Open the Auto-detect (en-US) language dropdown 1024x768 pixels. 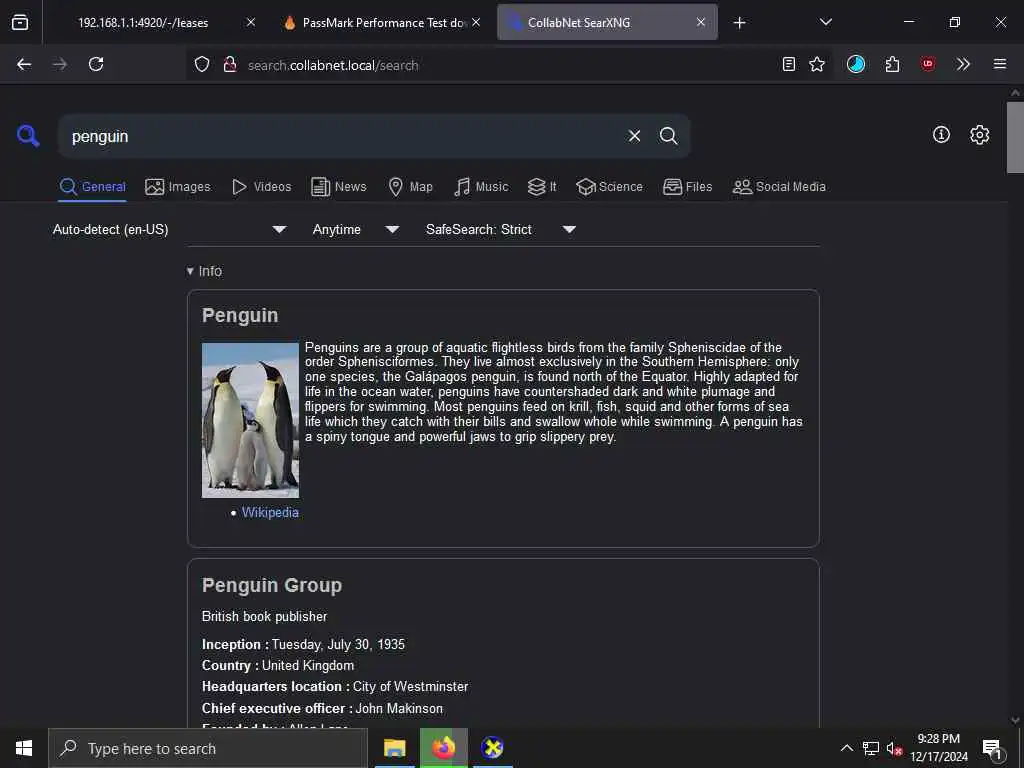[170, 229]
